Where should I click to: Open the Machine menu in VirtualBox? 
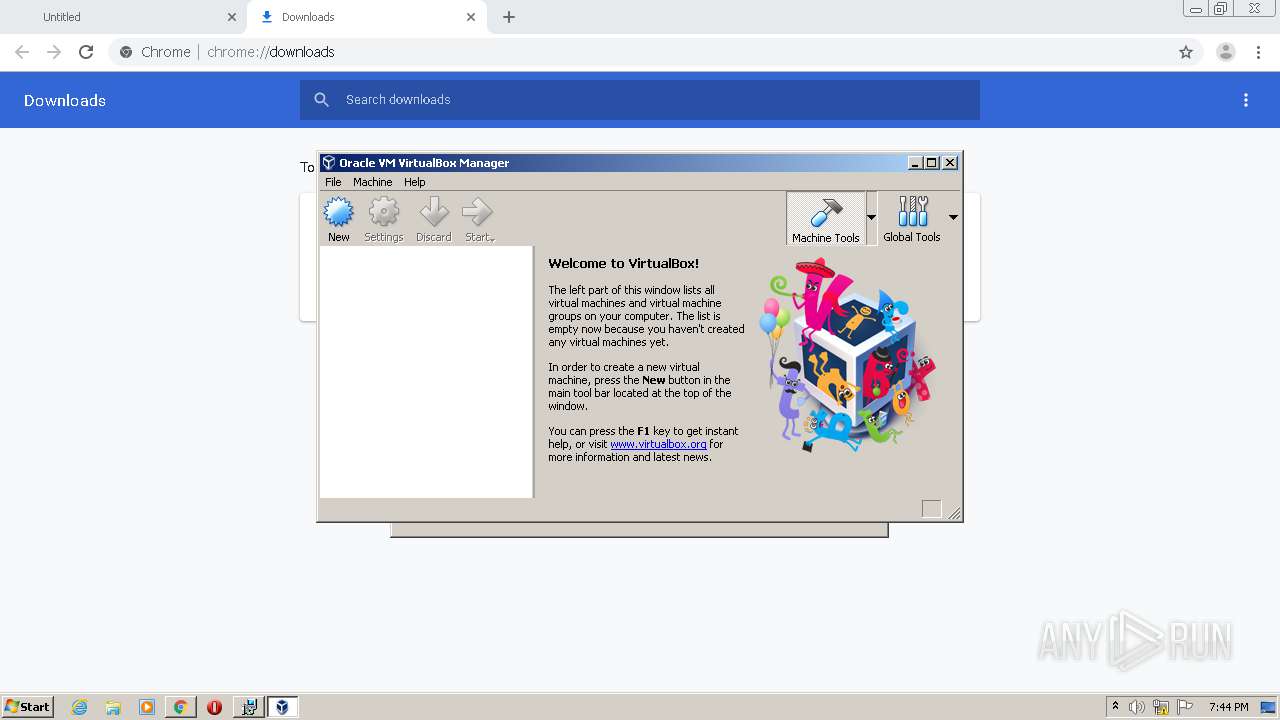pyautogui.click(x=372, y=182)
